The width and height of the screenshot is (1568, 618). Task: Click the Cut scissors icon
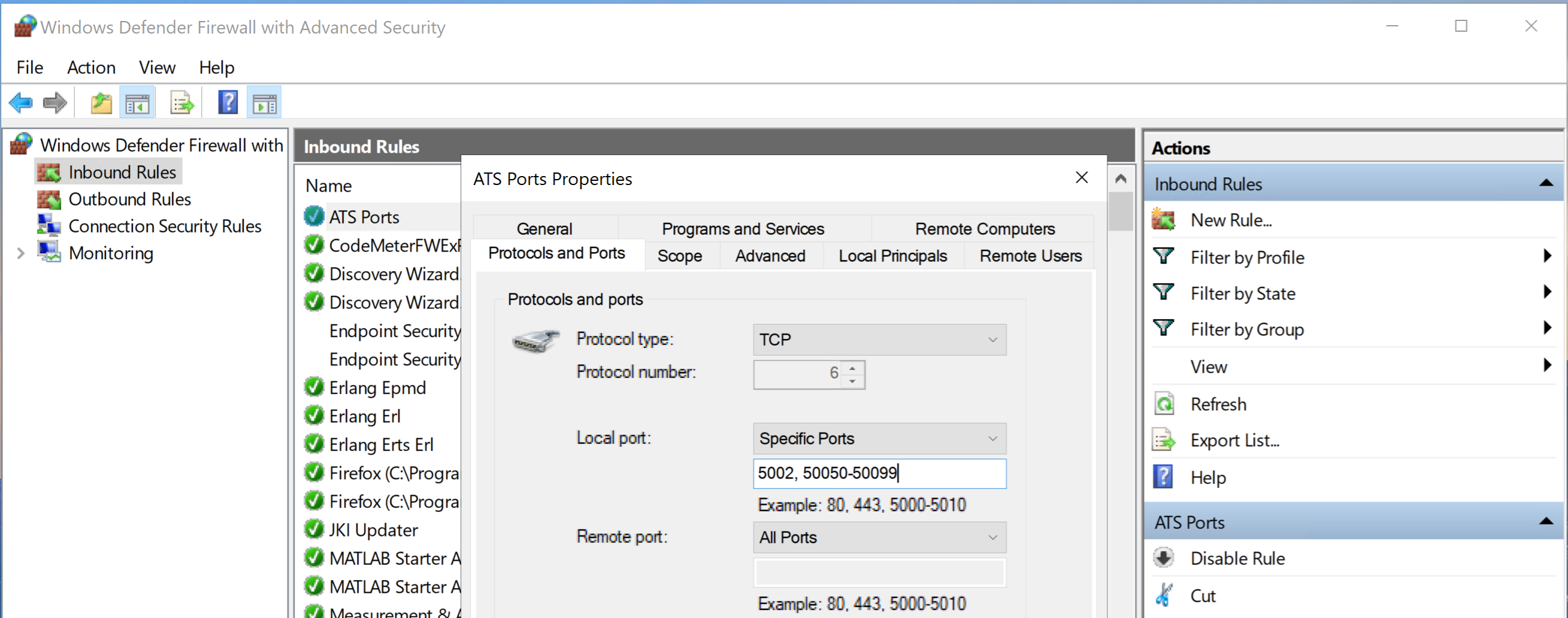(x=1164, y=595)
